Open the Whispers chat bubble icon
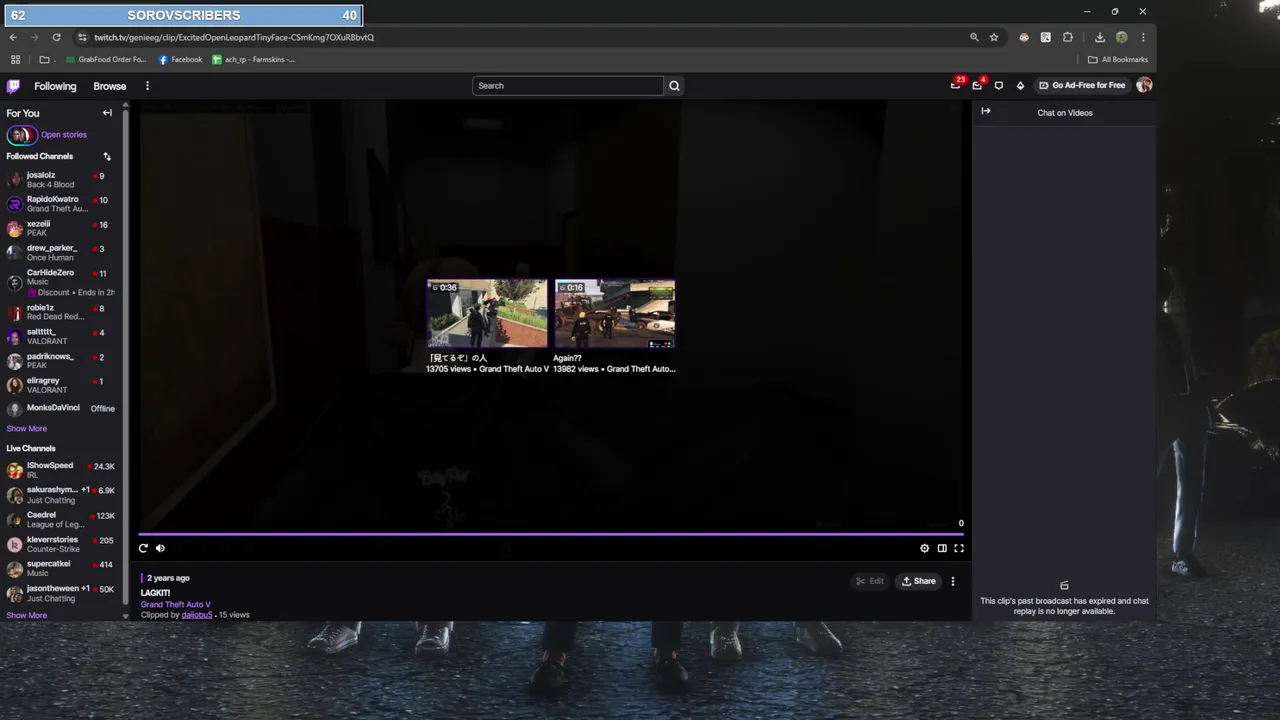Screen dimensions: 1280x720 click(998, 86)
